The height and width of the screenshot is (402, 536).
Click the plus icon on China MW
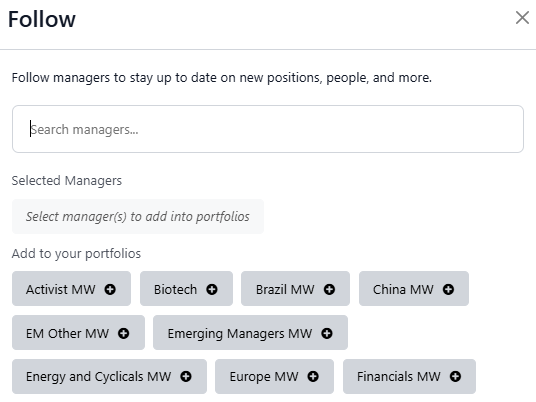(448, 290)
